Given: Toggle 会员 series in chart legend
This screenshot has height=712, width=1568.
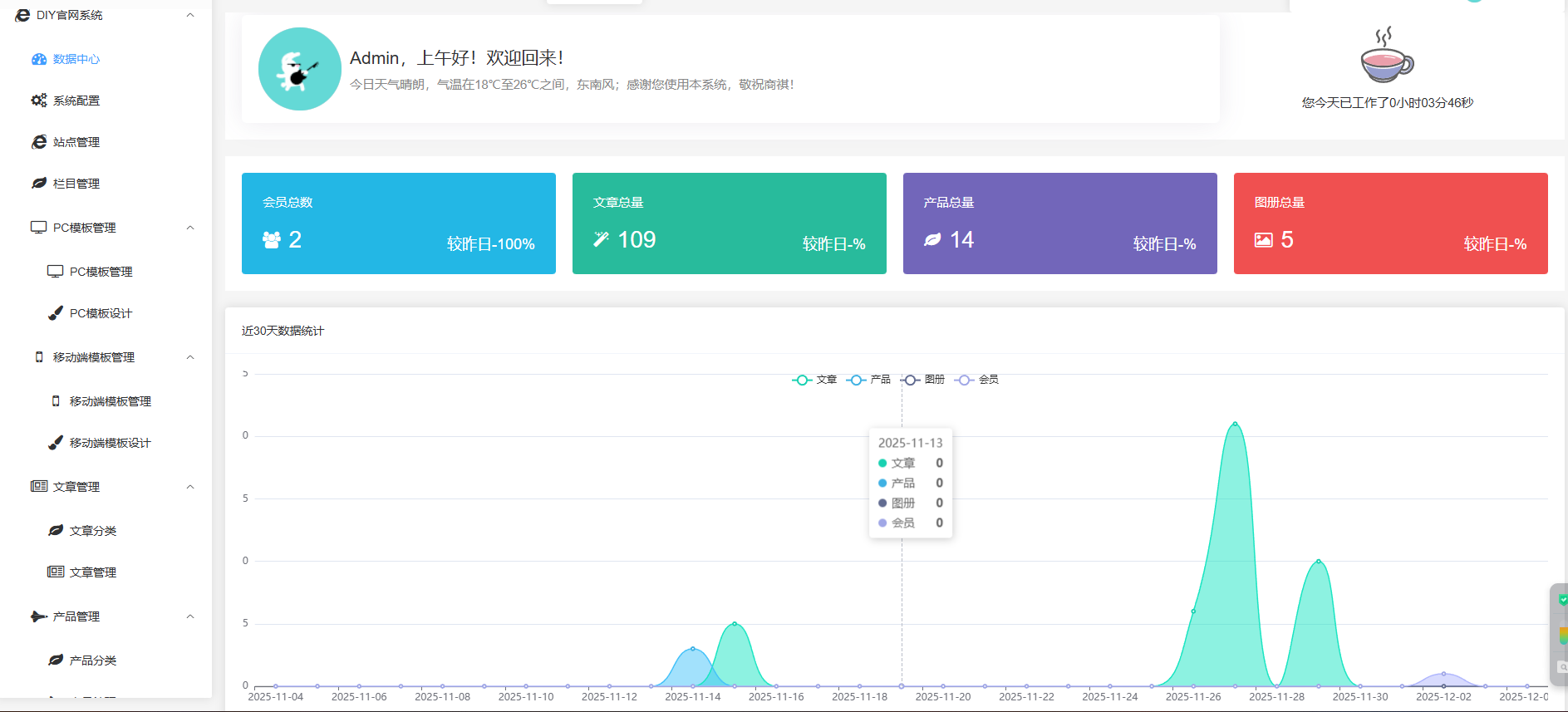Looking at the screenshot, I should 977,380.
